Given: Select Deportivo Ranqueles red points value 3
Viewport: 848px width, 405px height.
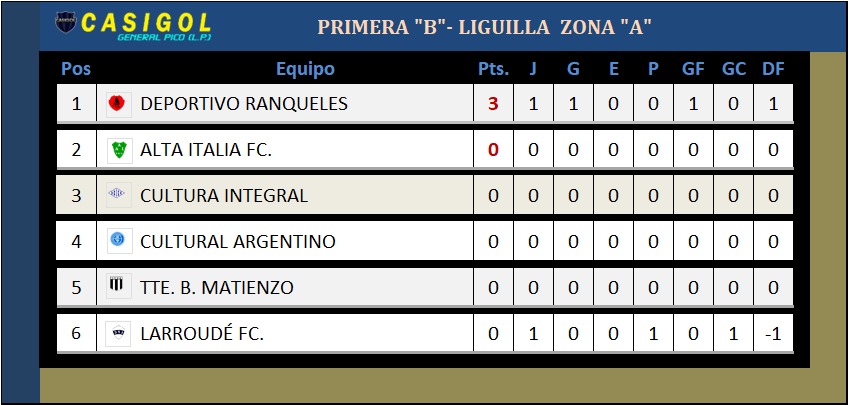Looking at the screenshot, I should click(493, 104).
